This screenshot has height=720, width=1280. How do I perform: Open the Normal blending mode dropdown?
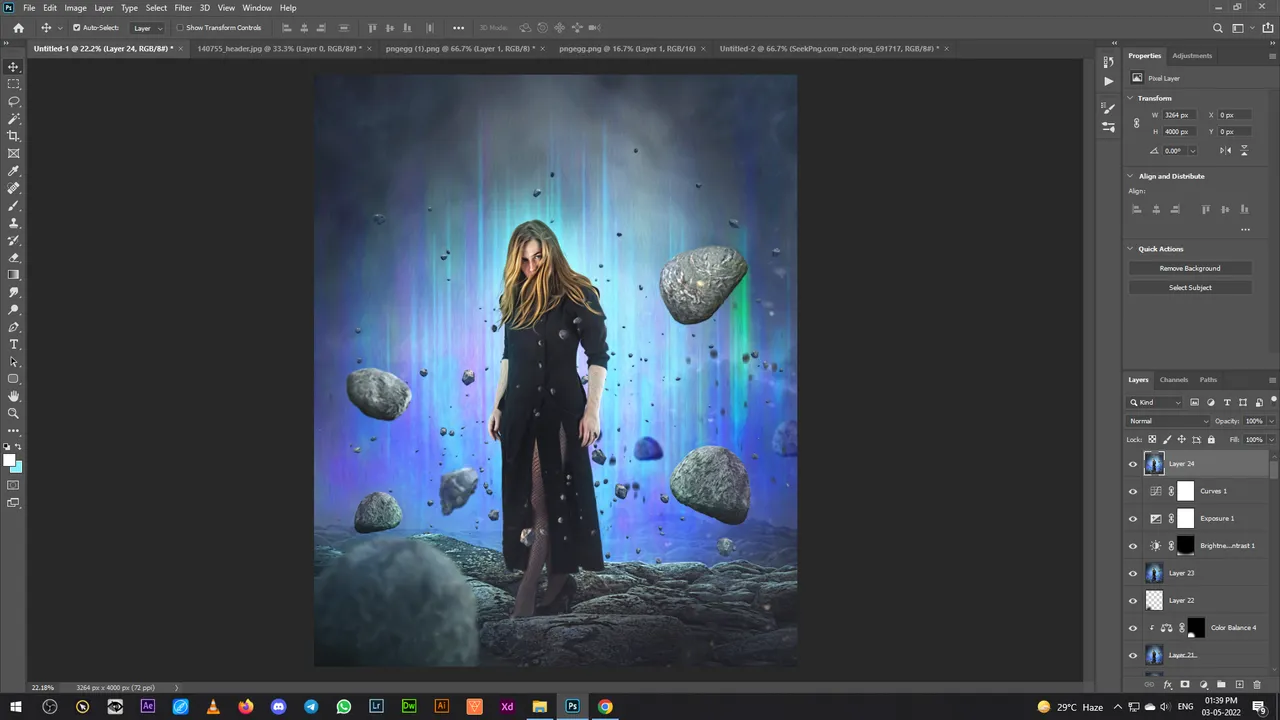[1168, 421]
